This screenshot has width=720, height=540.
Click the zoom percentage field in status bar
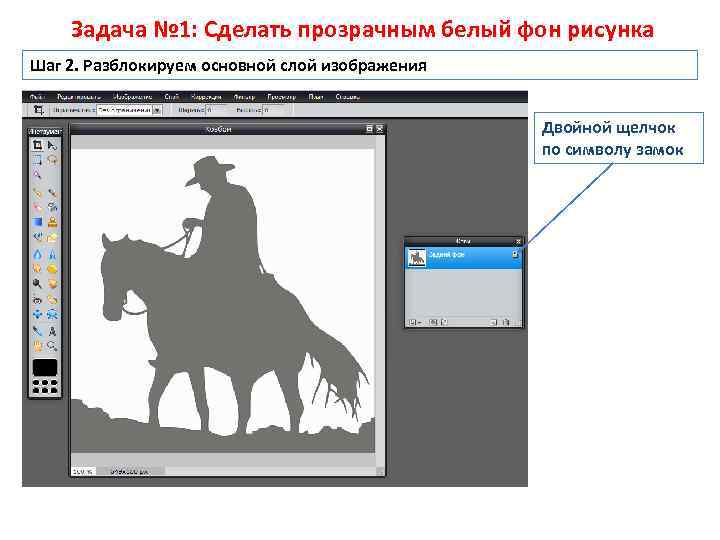point(84,471)
